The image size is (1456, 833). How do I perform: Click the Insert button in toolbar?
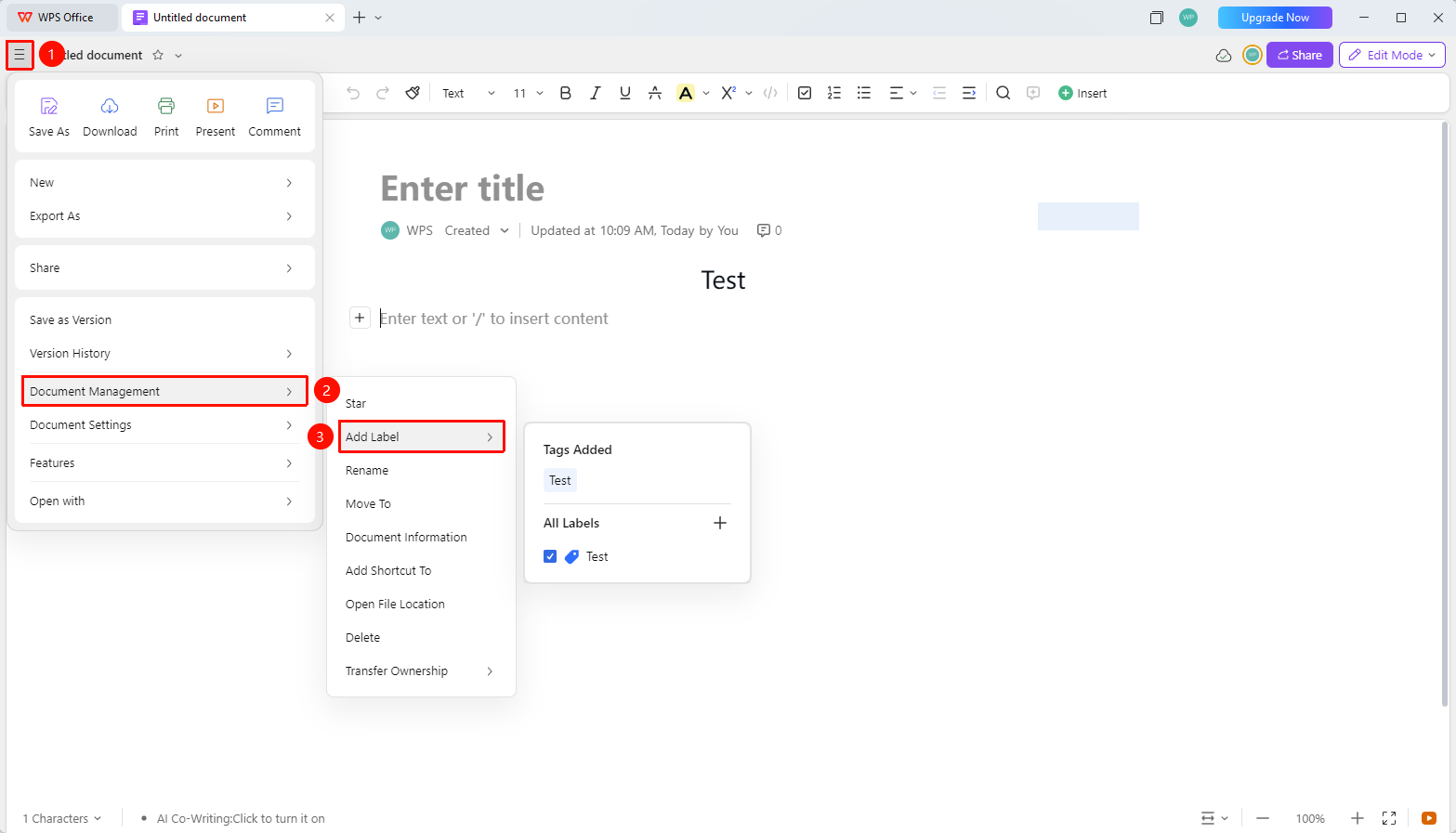1082,93
